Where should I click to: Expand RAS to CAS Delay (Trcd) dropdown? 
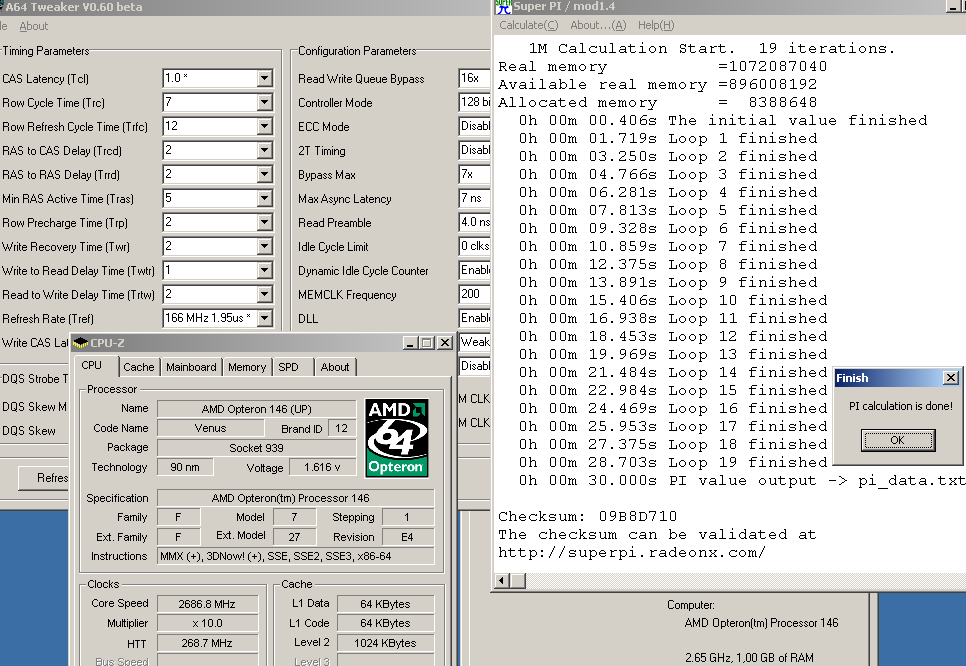[264, 150]
